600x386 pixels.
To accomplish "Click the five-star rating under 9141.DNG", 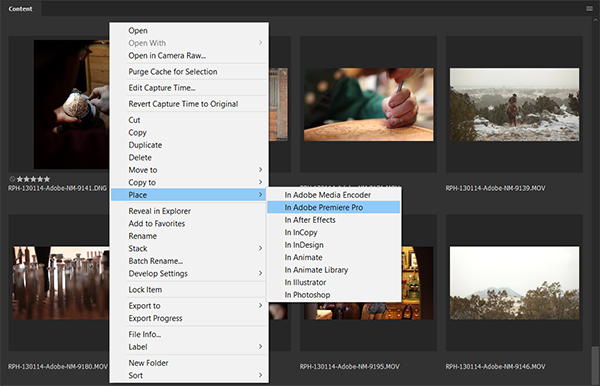I will tap(33, 179).
